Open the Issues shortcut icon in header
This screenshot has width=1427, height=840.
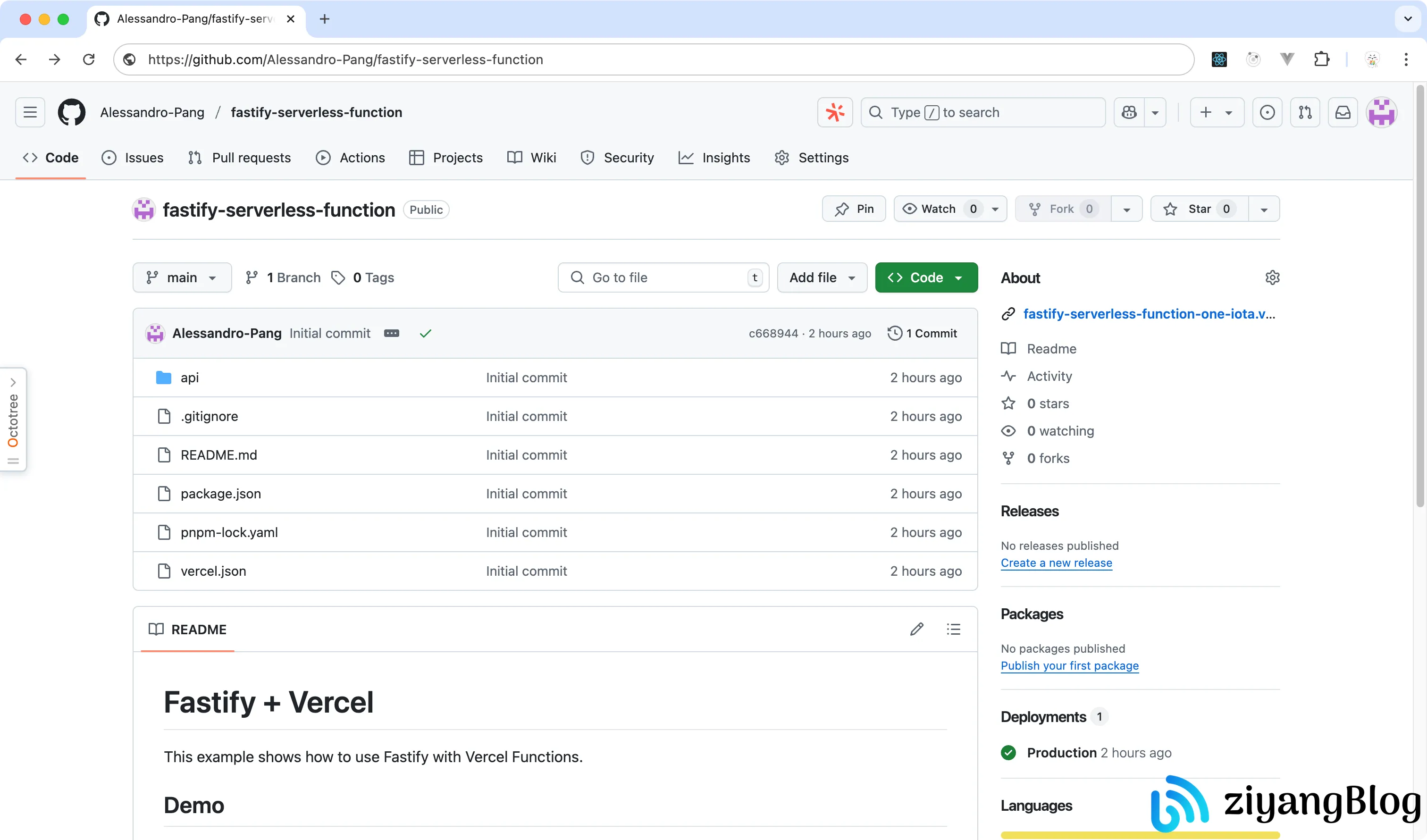(1268, 112)
